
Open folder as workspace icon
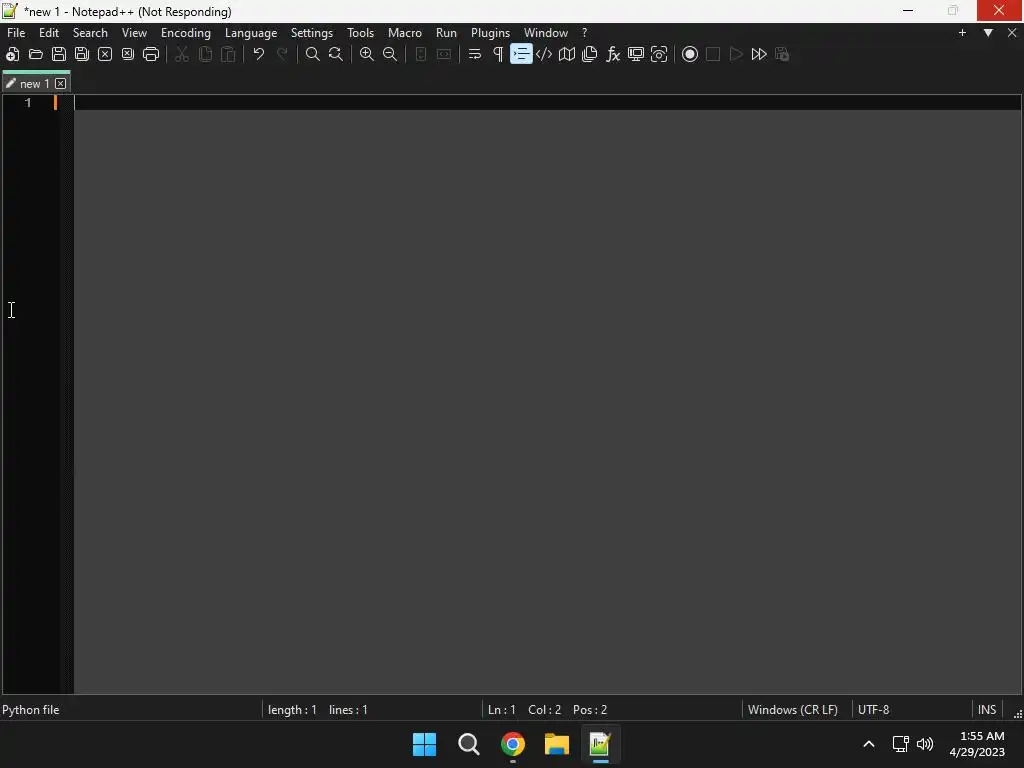click(636, 54)
